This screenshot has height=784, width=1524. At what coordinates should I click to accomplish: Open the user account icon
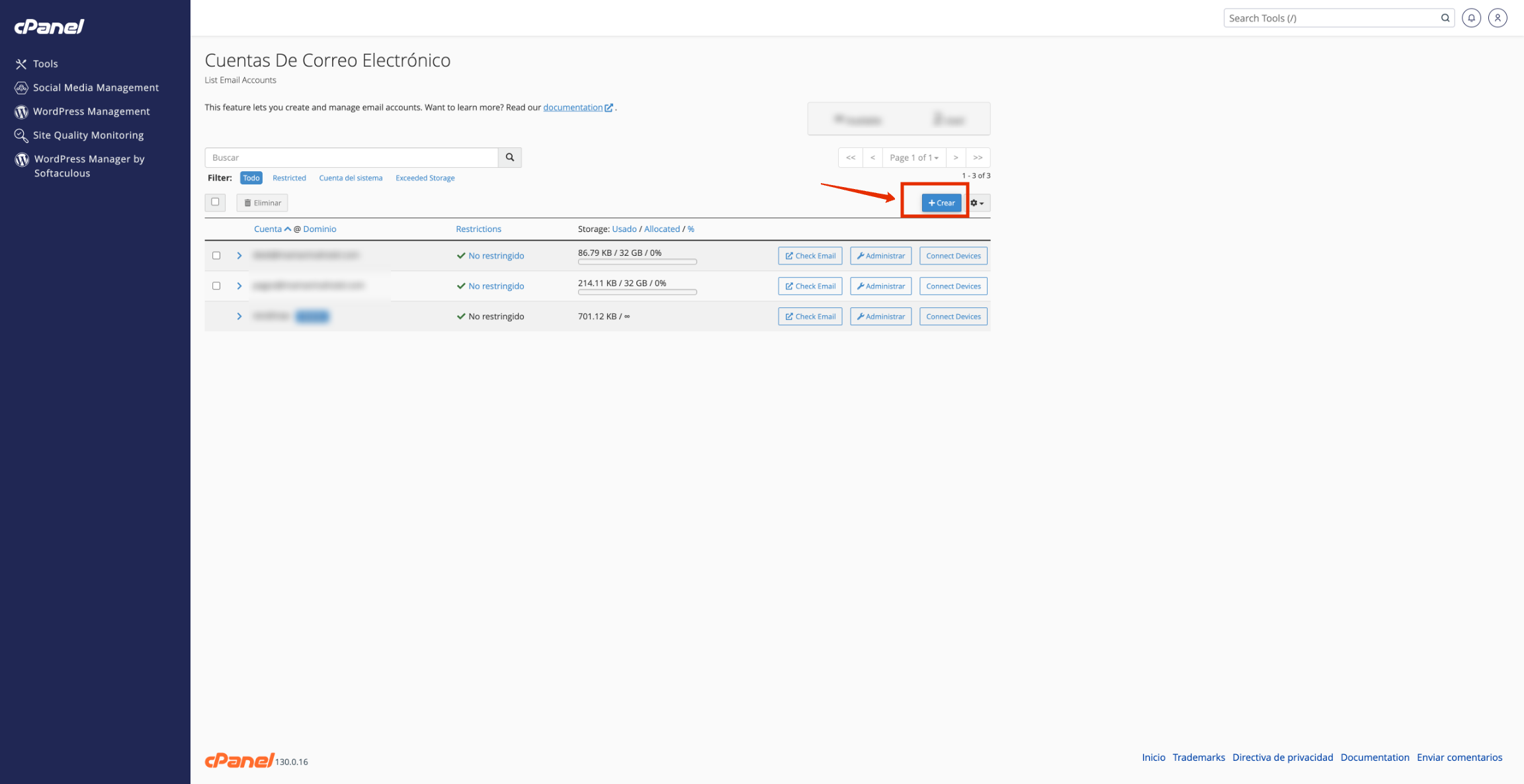[x=1498, y=18]
